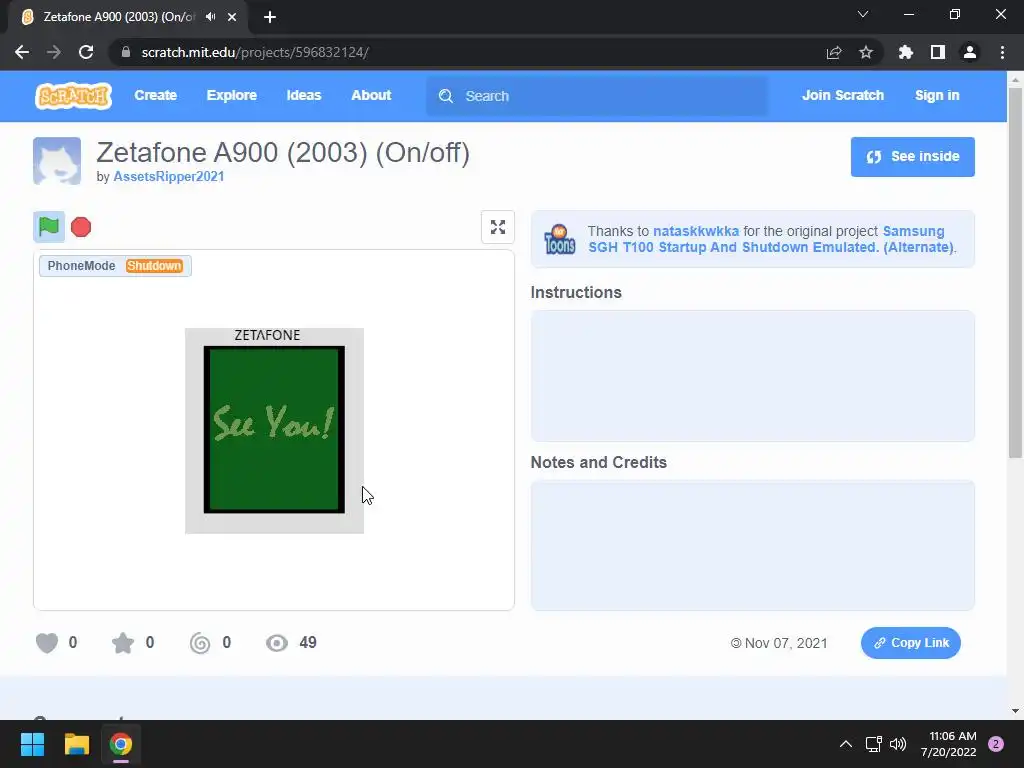
Task: Click the Instructions text box
Action: pyautogui.click(x=752, y=376)
